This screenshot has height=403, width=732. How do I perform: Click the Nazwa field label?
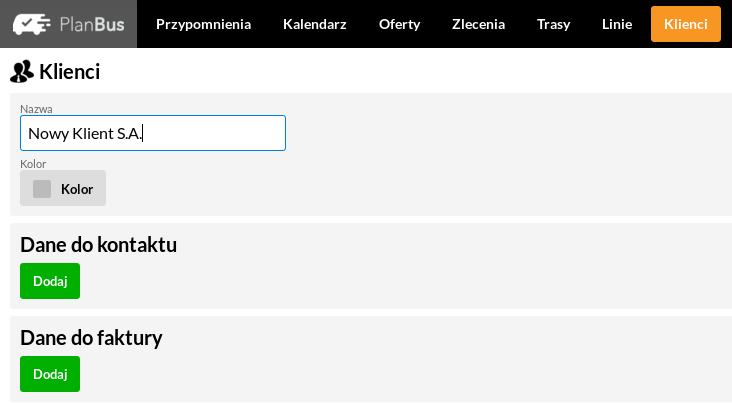click(x=36, y=109)
